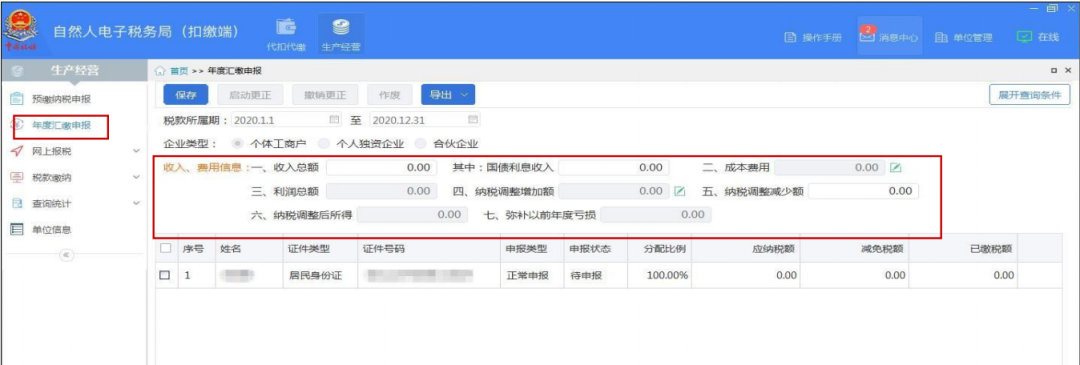Open end date calendar picker icon
Screen dimensions: 1080x365
(x=472, y=120)
